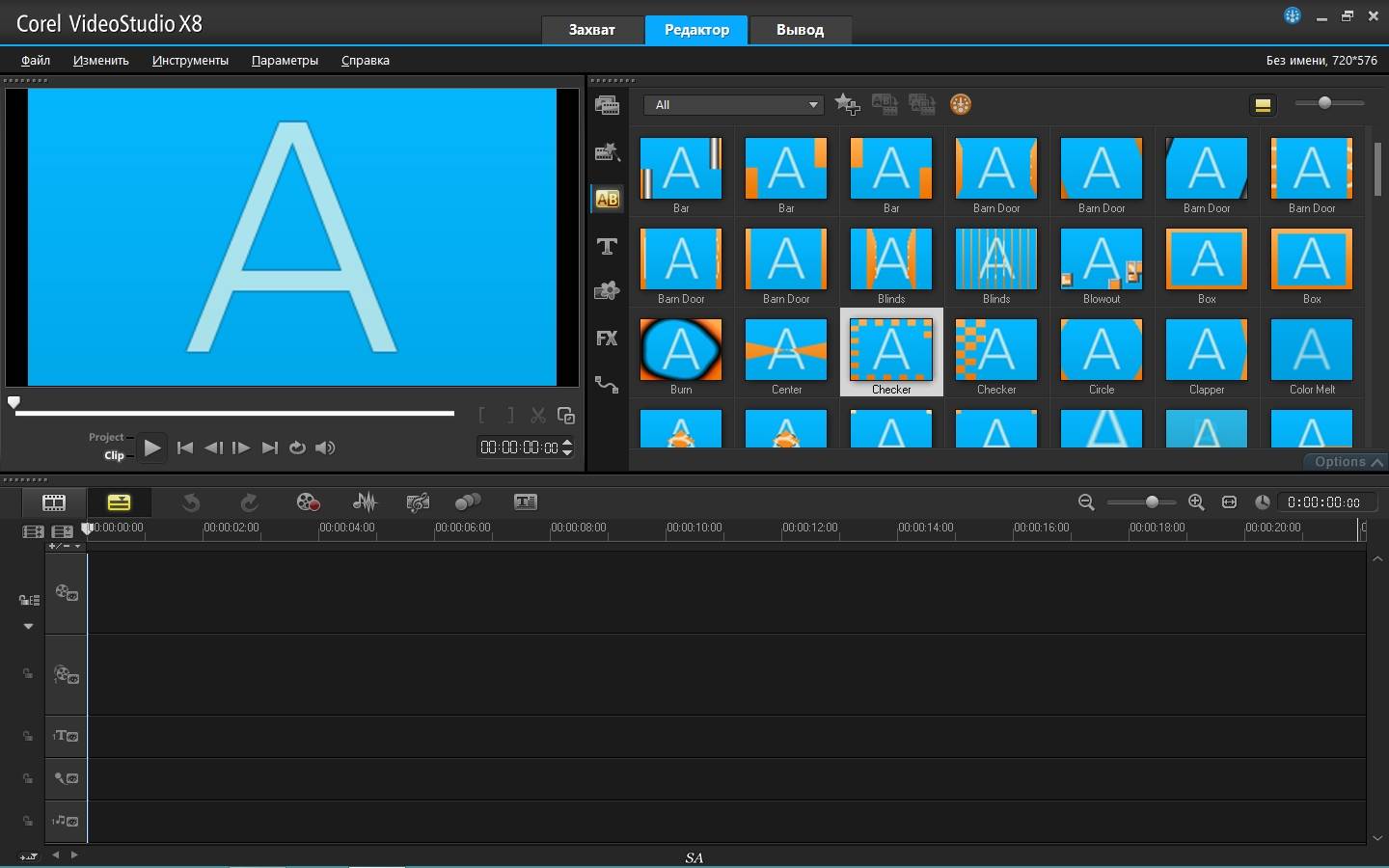
Task: Toggle Video track visibility
Action: pos(67,593)
